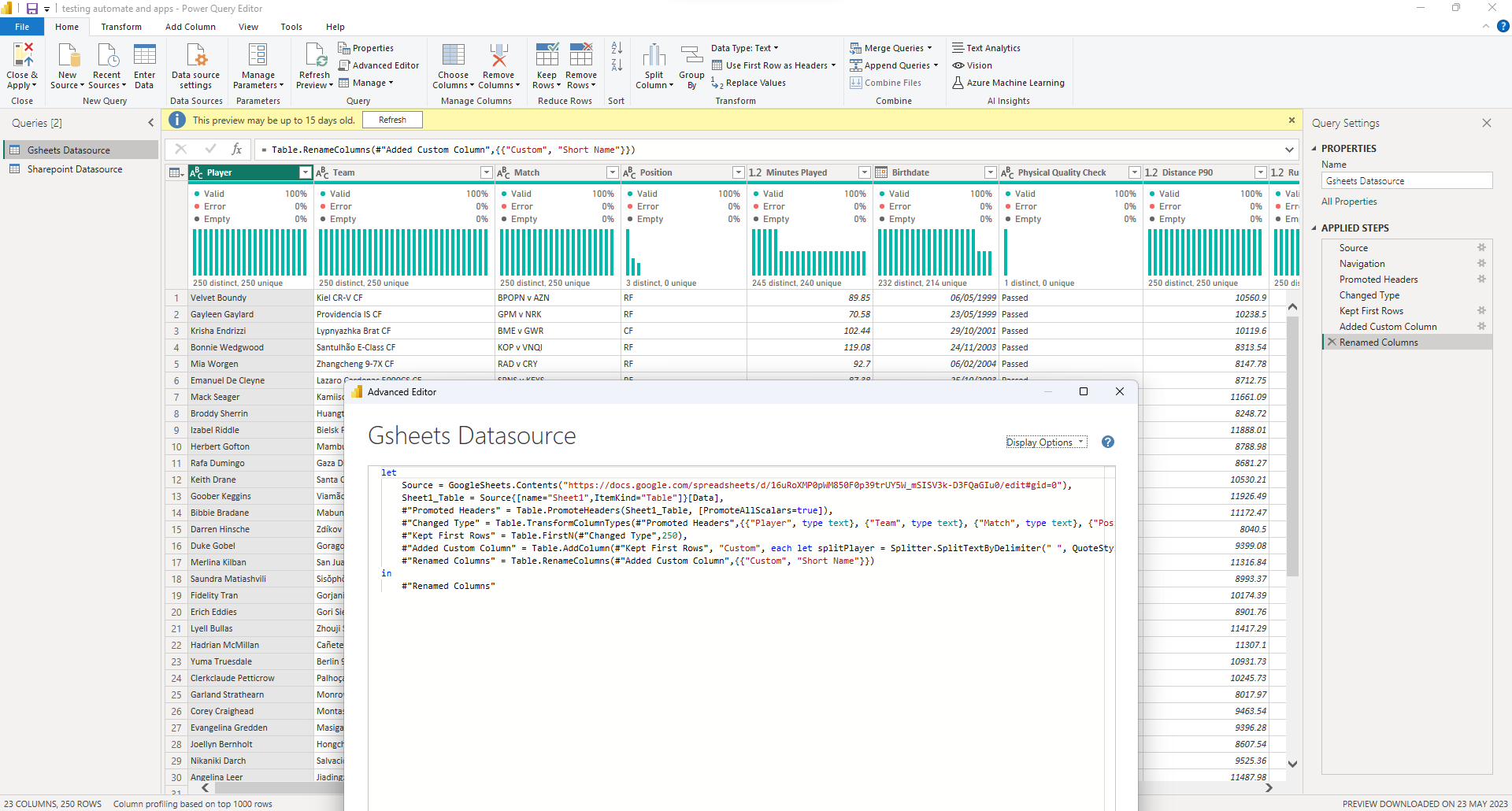Click the Choose Columns icon
This screenshot has height=811, width=1512.
453,55
